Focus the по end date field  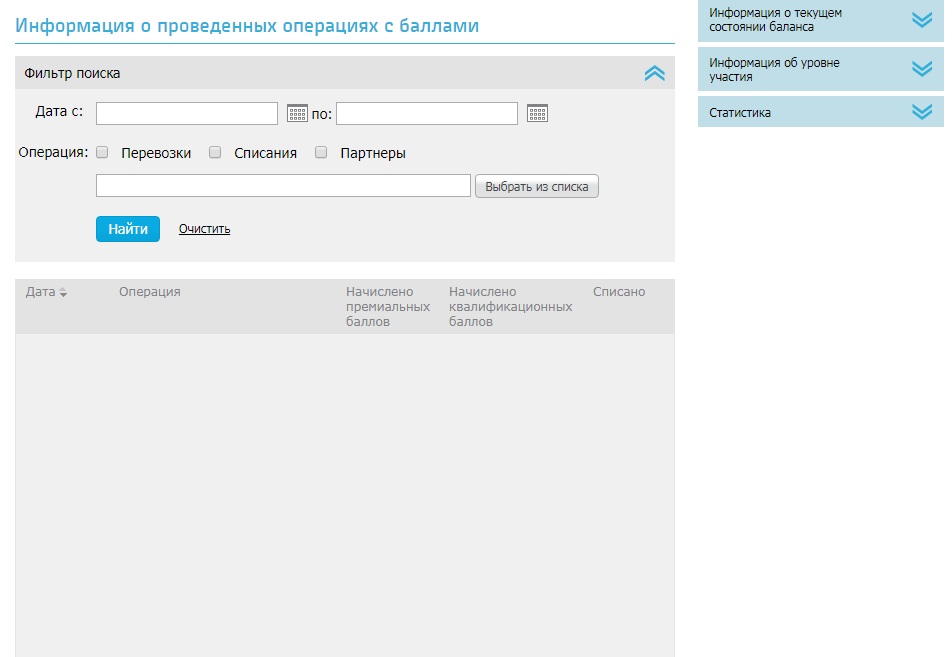pyautogui.click(x=426, y=113)
